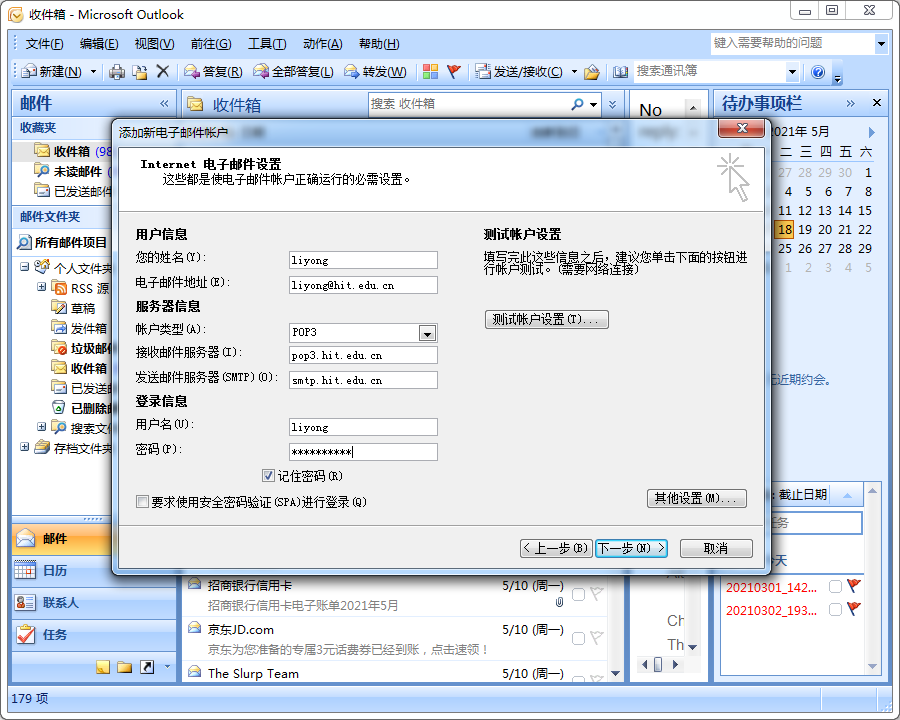Click the Your Name (您的姓名) field

(x=363, y=260)
